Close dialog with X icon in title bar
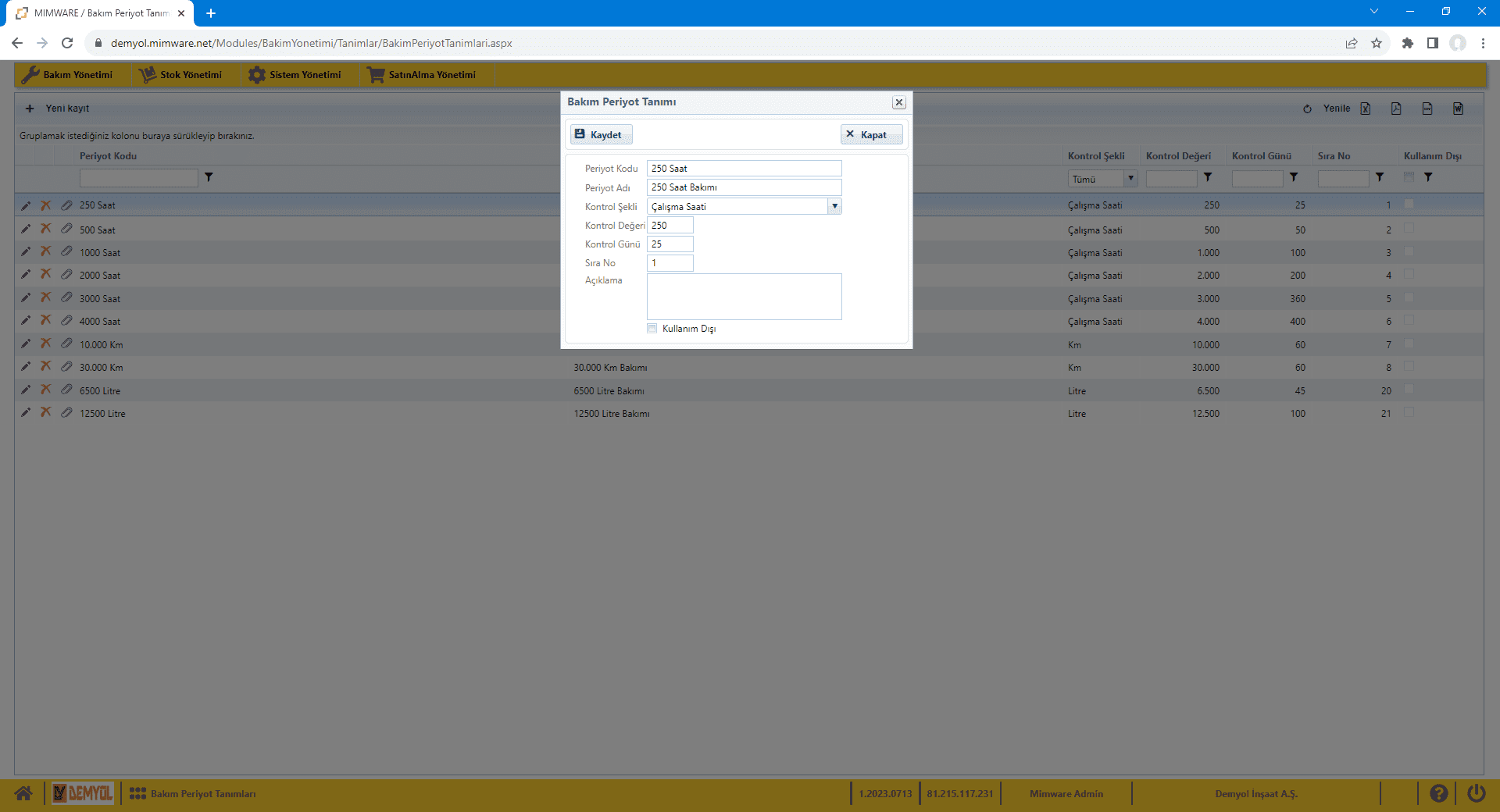1500x812 pixels. [899, 102]
